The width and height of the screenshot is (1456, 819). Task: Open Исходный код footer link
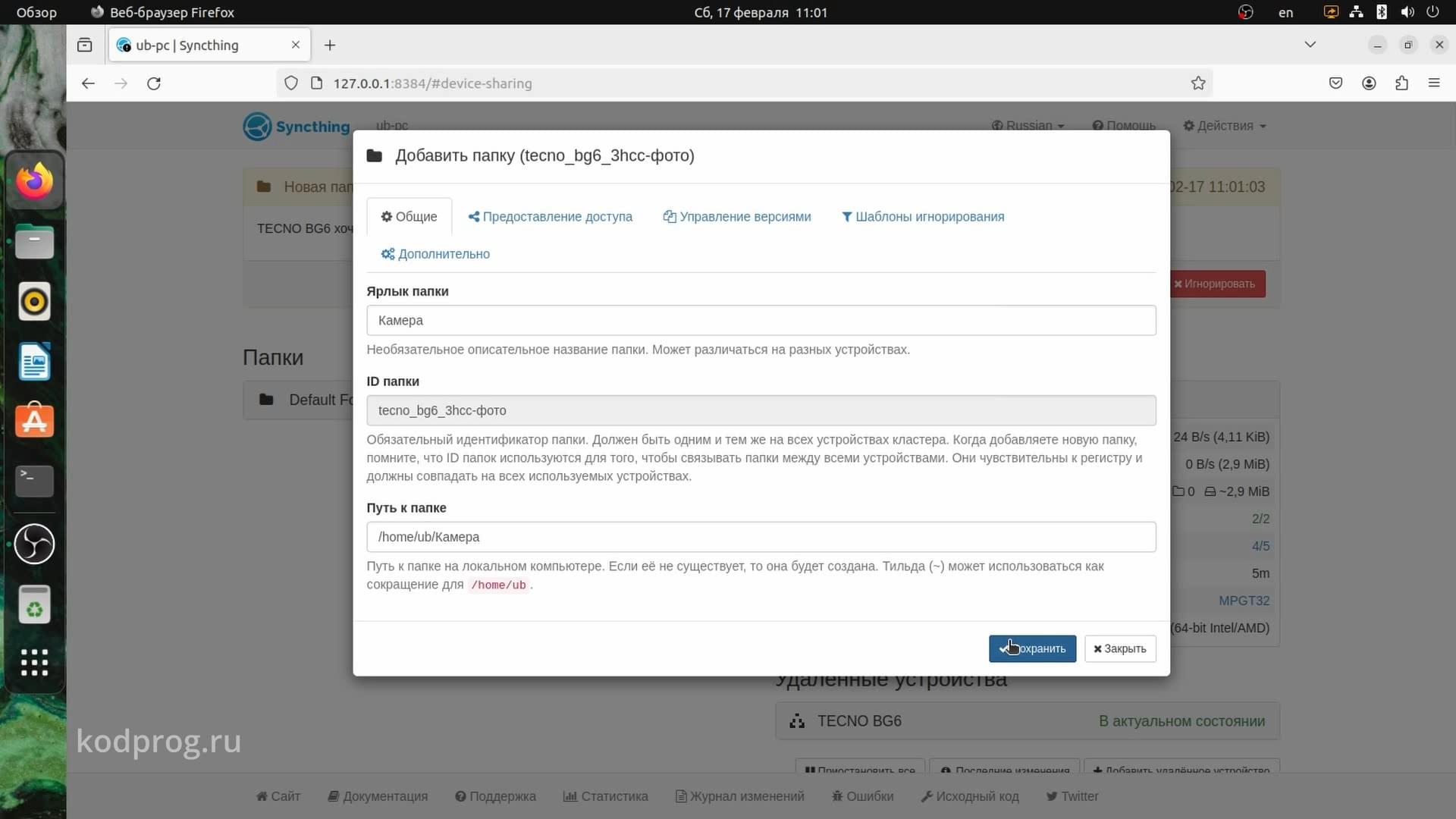tap(970, 796)
